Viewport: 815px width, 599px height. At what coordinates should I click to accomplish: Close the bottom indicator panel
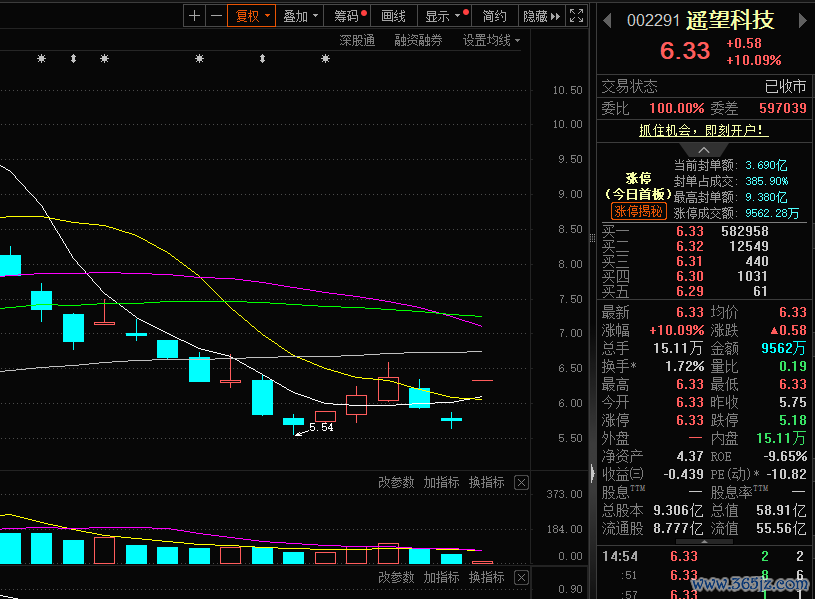coord(521,578)
